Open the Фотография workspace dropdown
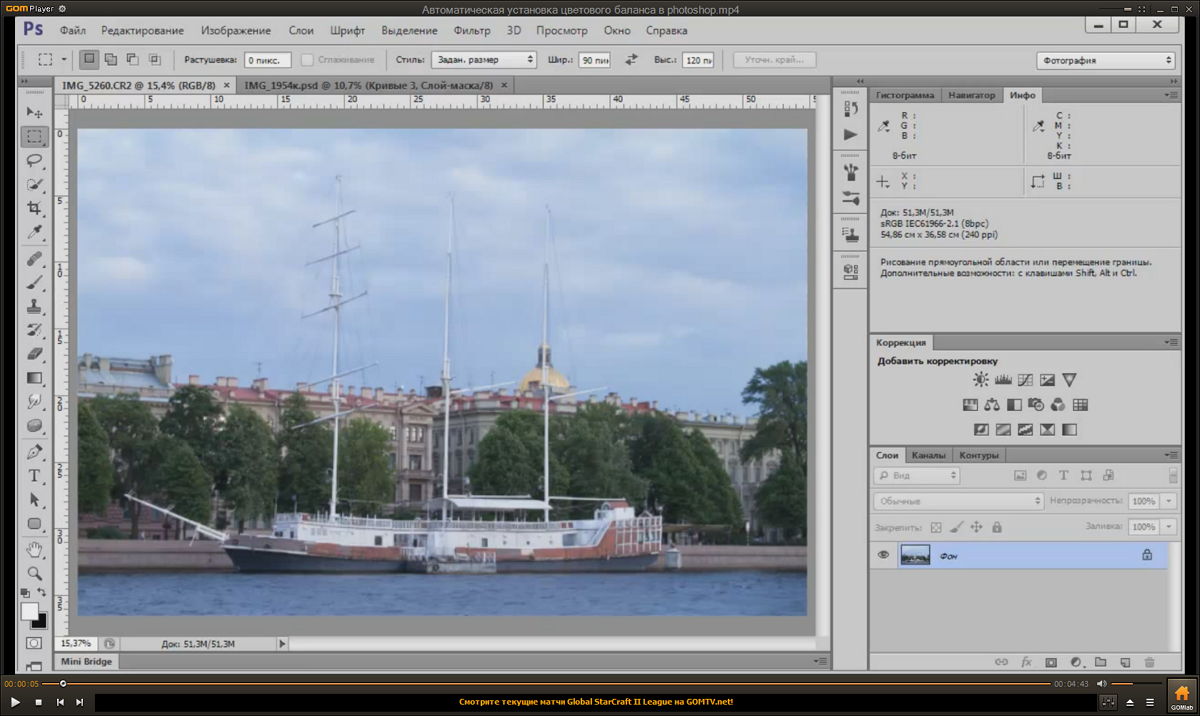The height and width of the screenshot is (716, 1200). pyautogui.click(x=1105, y=60)
